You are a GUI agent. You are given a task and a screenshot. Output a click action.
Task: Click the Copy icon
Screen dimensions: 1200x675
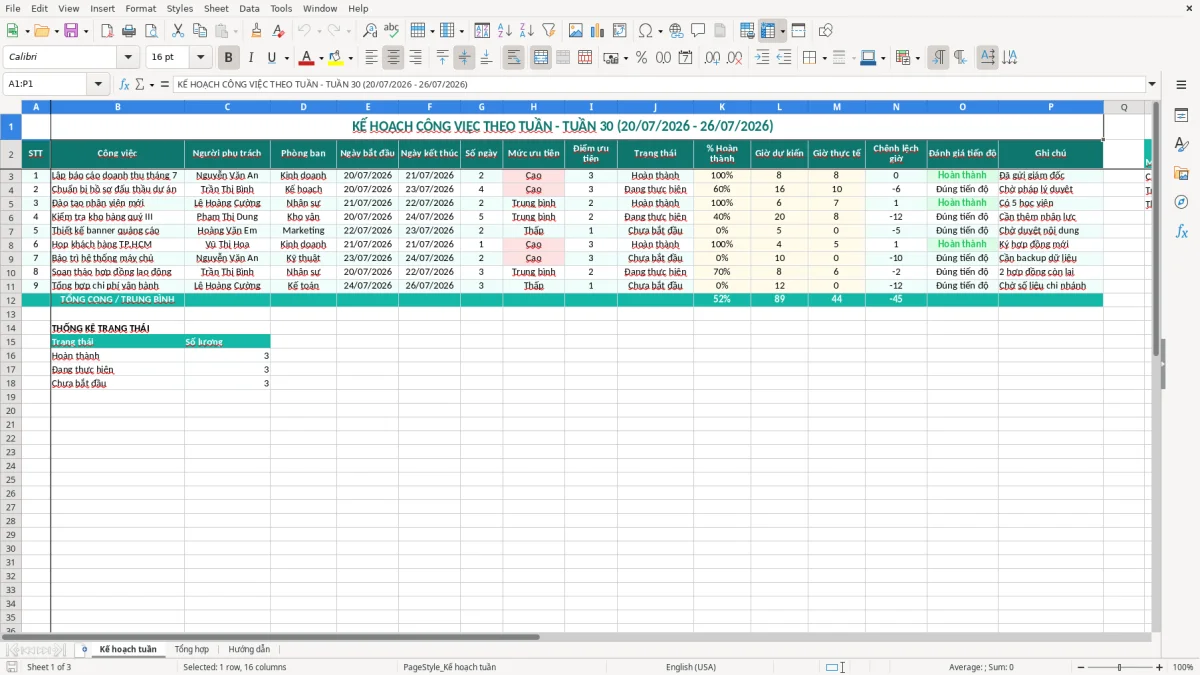coord(200,31)
